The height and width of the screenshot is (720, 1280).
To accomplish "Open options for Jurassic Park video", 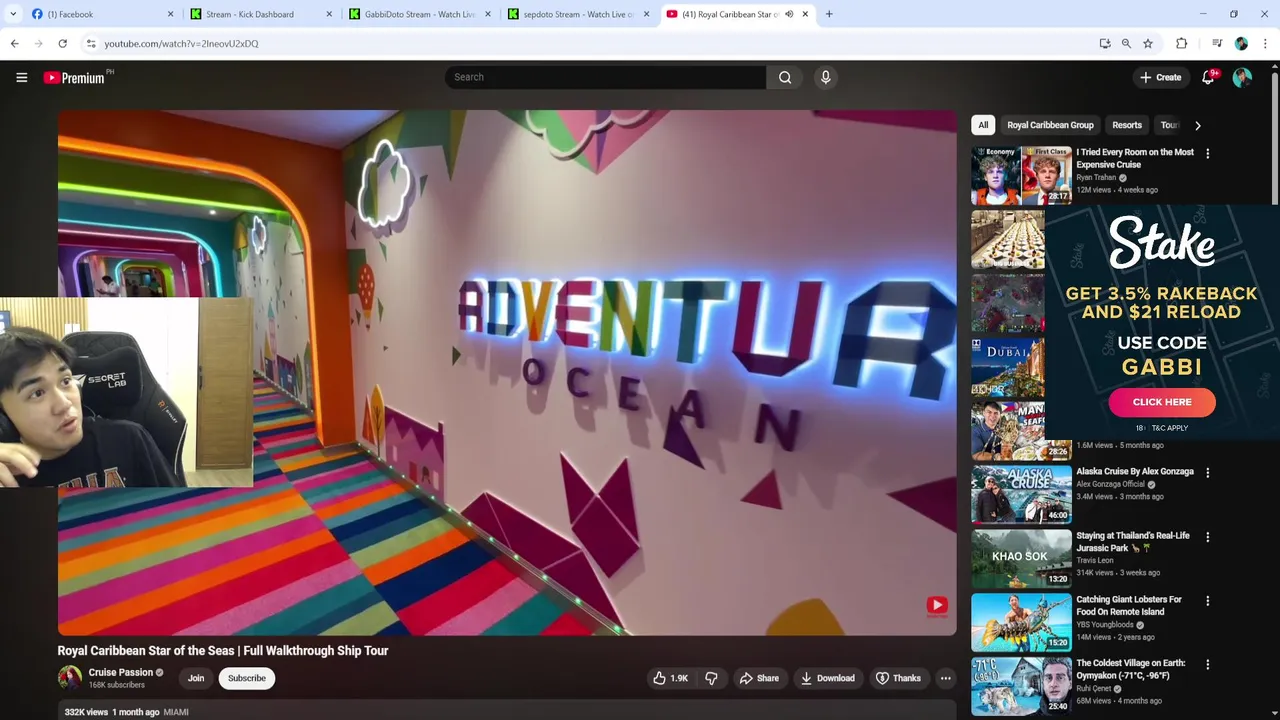I will [x=1207, y=537].
